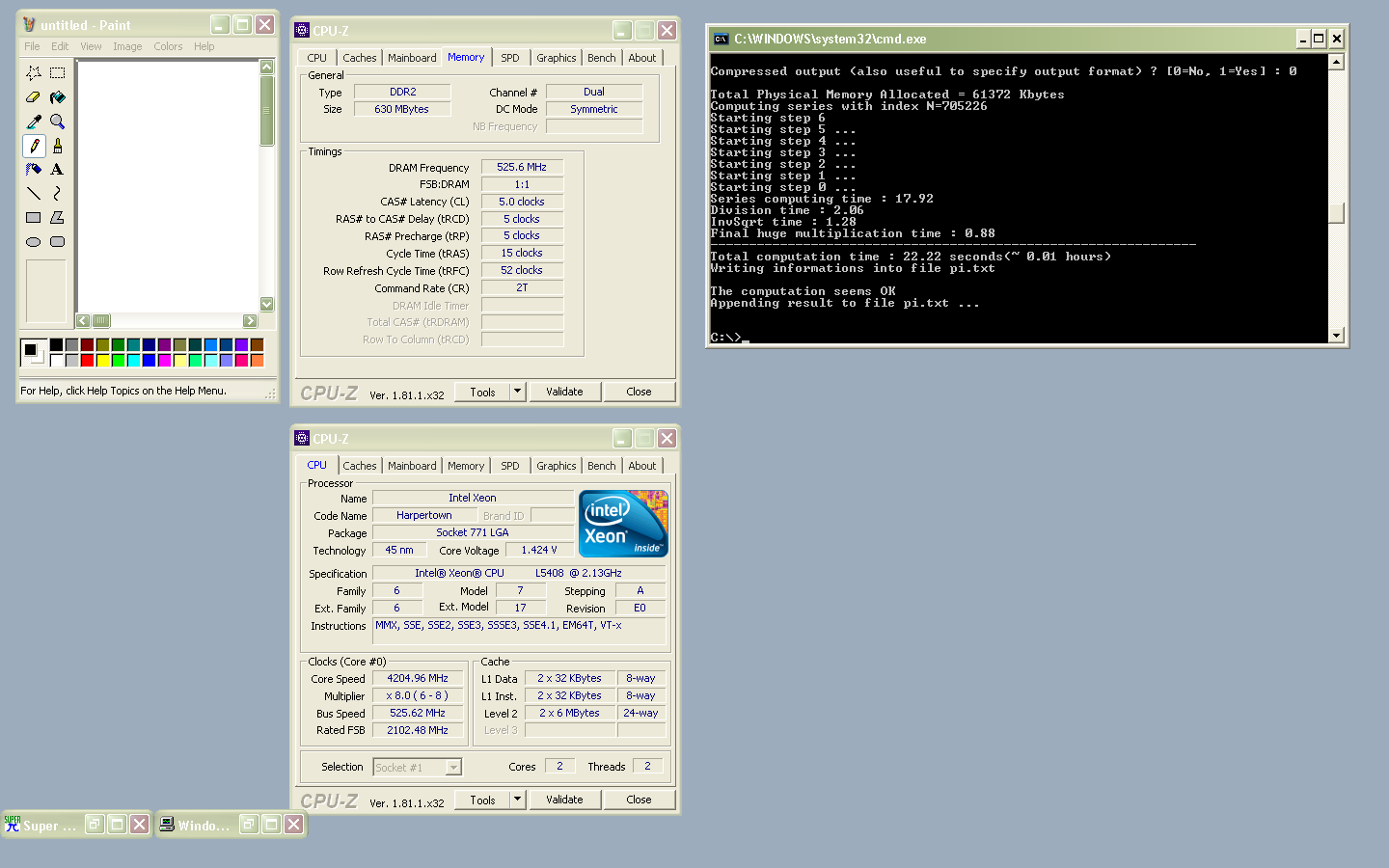Click Validate in the Memory CPU-Z window
Image resolution: width=1389 pixels, height=868 pixels.
tap(564, 392)
